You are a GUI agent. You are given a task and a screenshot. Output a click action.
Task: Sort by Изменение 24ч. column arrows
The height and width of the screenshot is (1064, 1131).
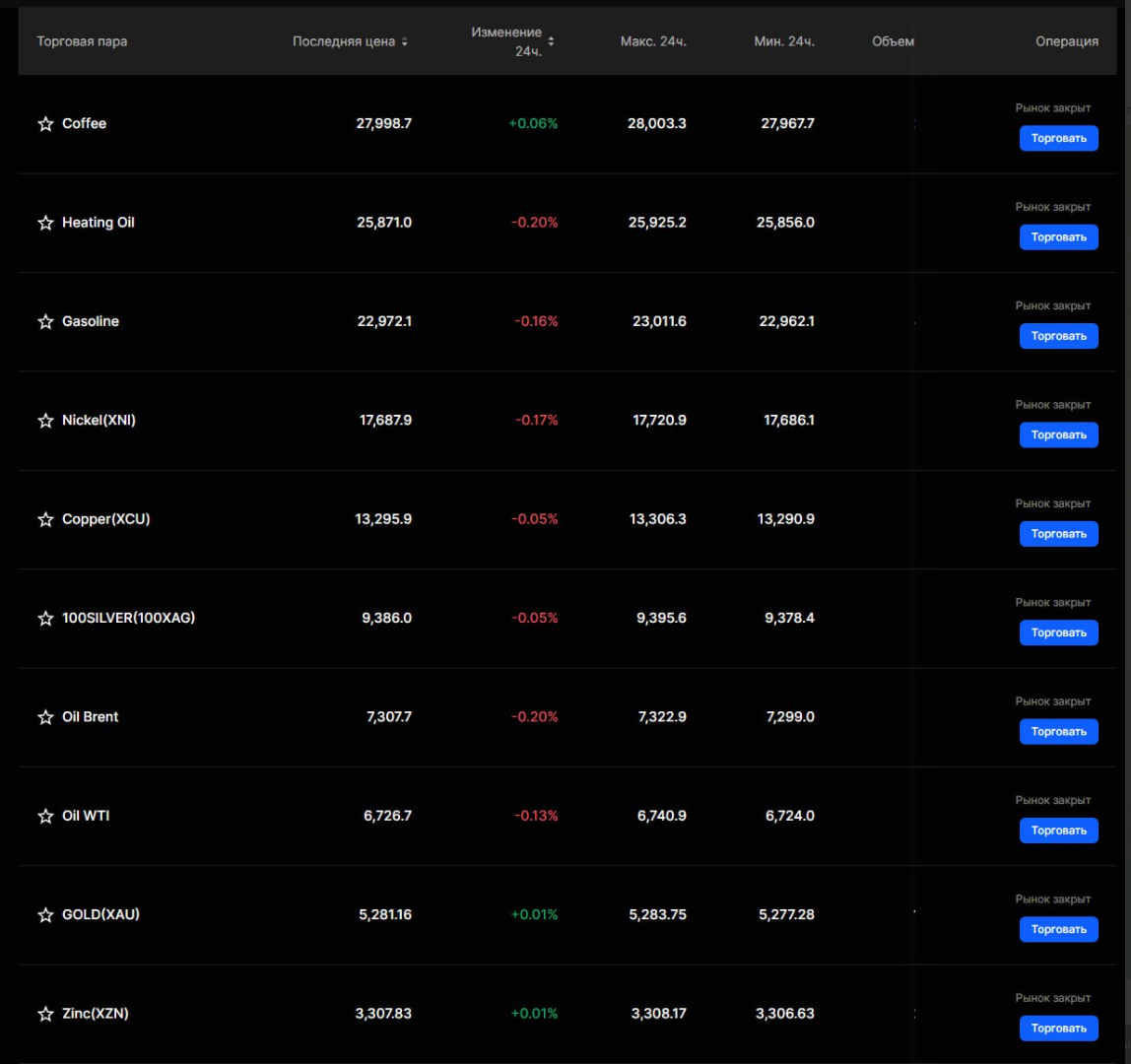tap(551, 41)
